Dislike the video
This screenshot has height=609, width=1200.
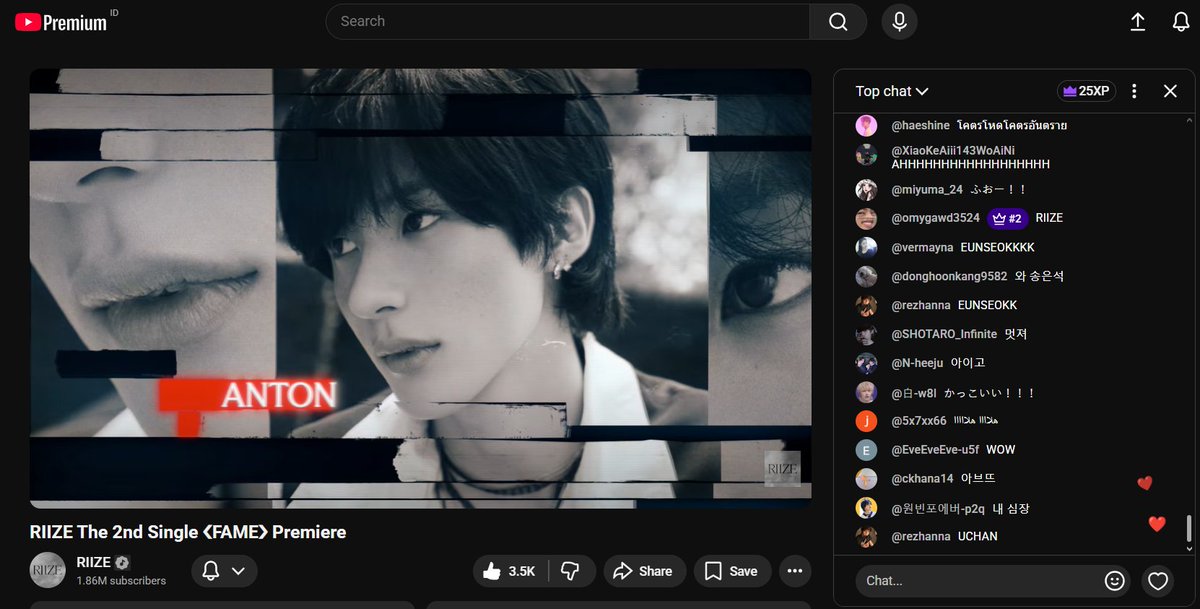point(571,571)
